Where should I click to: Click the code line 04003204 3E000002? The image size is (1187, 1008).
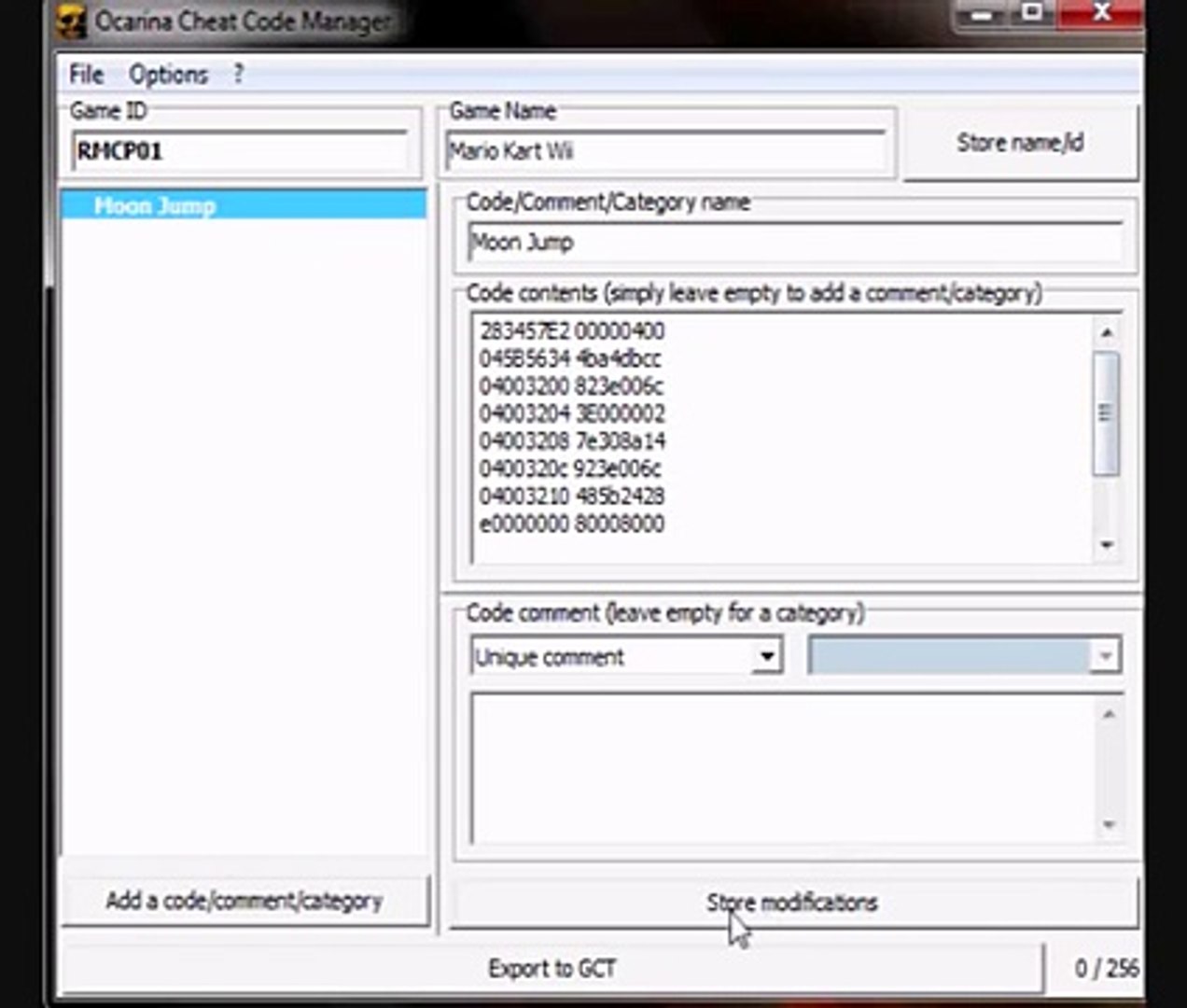(572, 413)
